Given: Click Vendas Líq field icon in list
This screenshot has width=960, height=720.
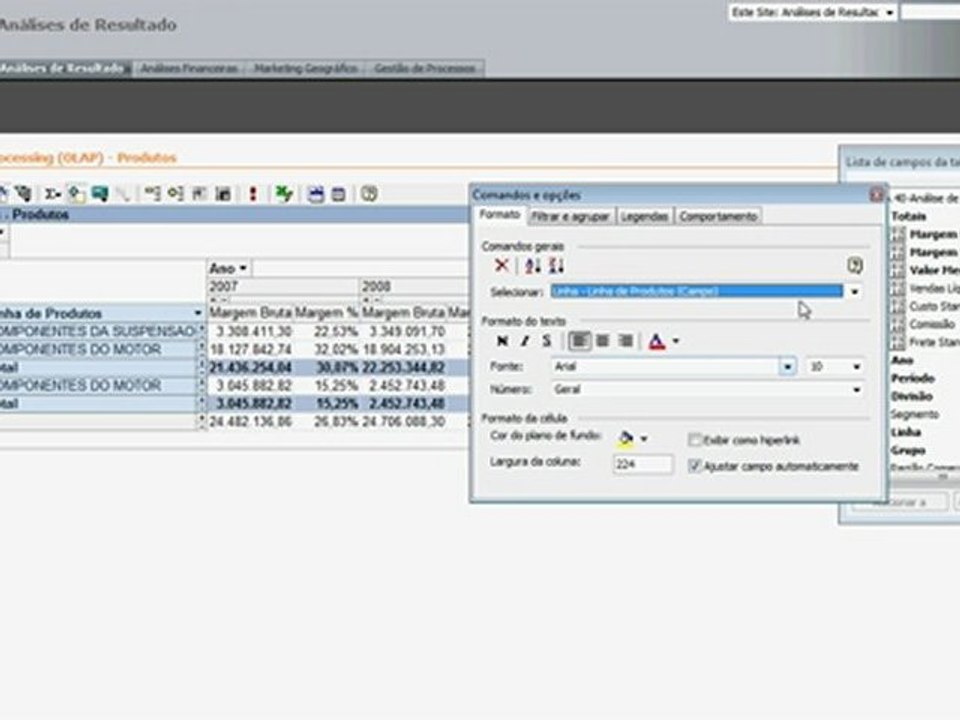Looking at the screenshot, I should 898,288.
